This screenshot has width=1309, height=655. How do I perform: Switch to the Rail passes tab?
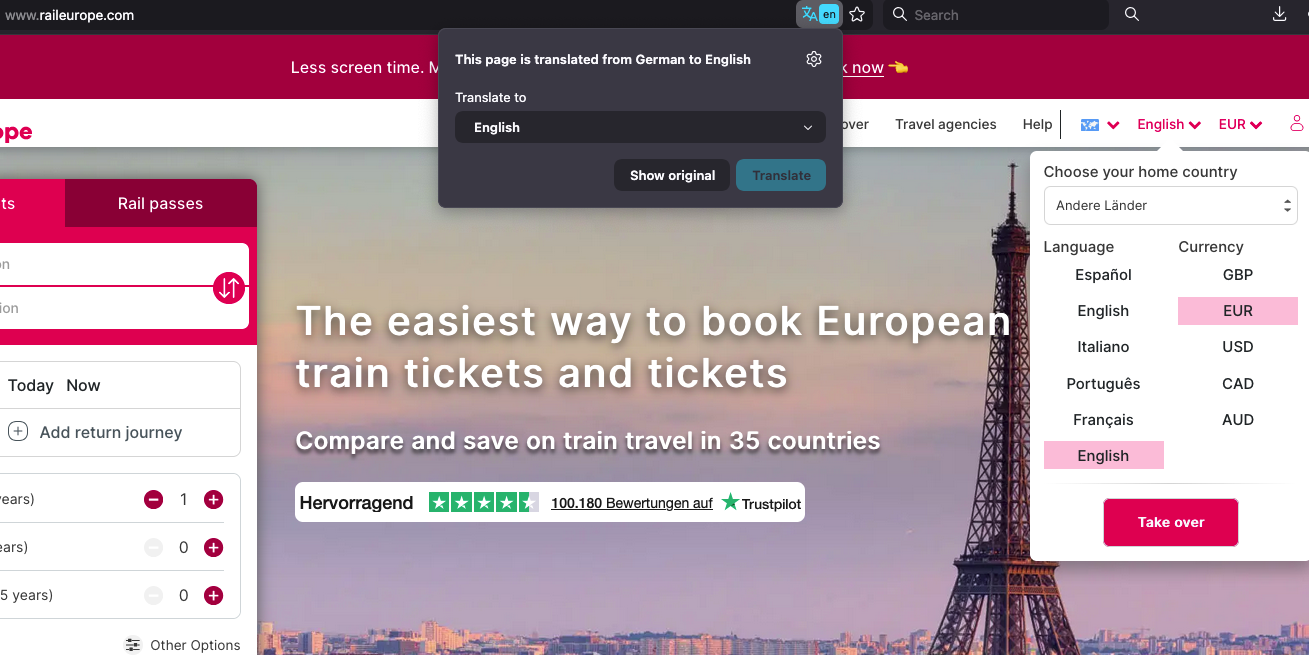pyautogui.click(x=160, y=203)
